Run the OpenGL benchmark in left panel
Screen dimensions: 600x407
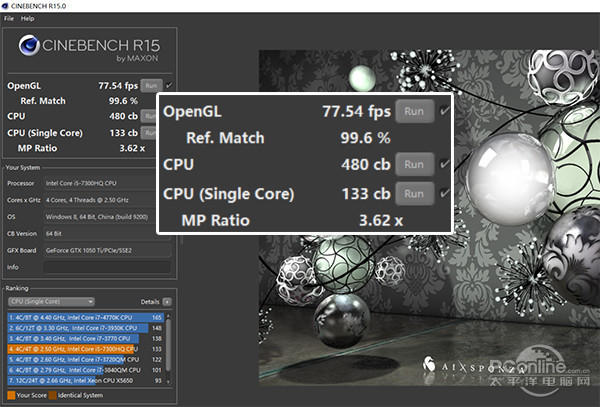(151, 86)
